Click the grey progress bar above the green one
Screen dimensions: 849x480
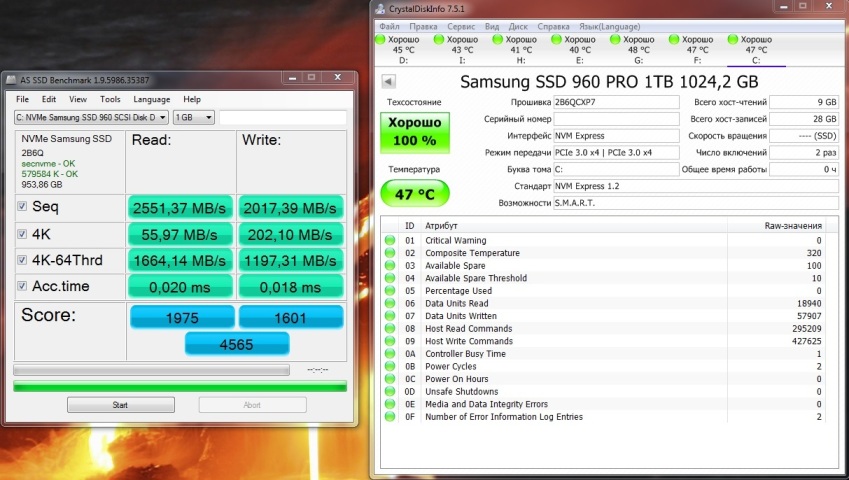pos(152,370)
